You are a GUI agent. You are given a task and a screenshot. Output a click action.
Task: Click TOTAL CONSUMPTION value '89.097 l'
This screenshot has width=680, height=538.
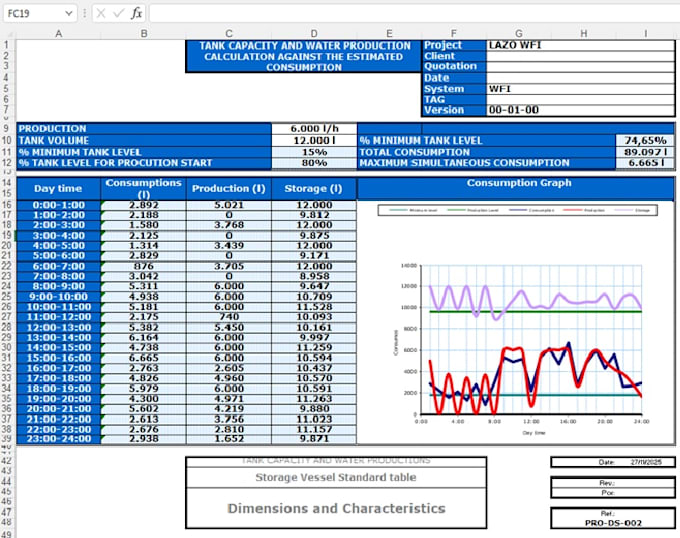click(645, 152)
